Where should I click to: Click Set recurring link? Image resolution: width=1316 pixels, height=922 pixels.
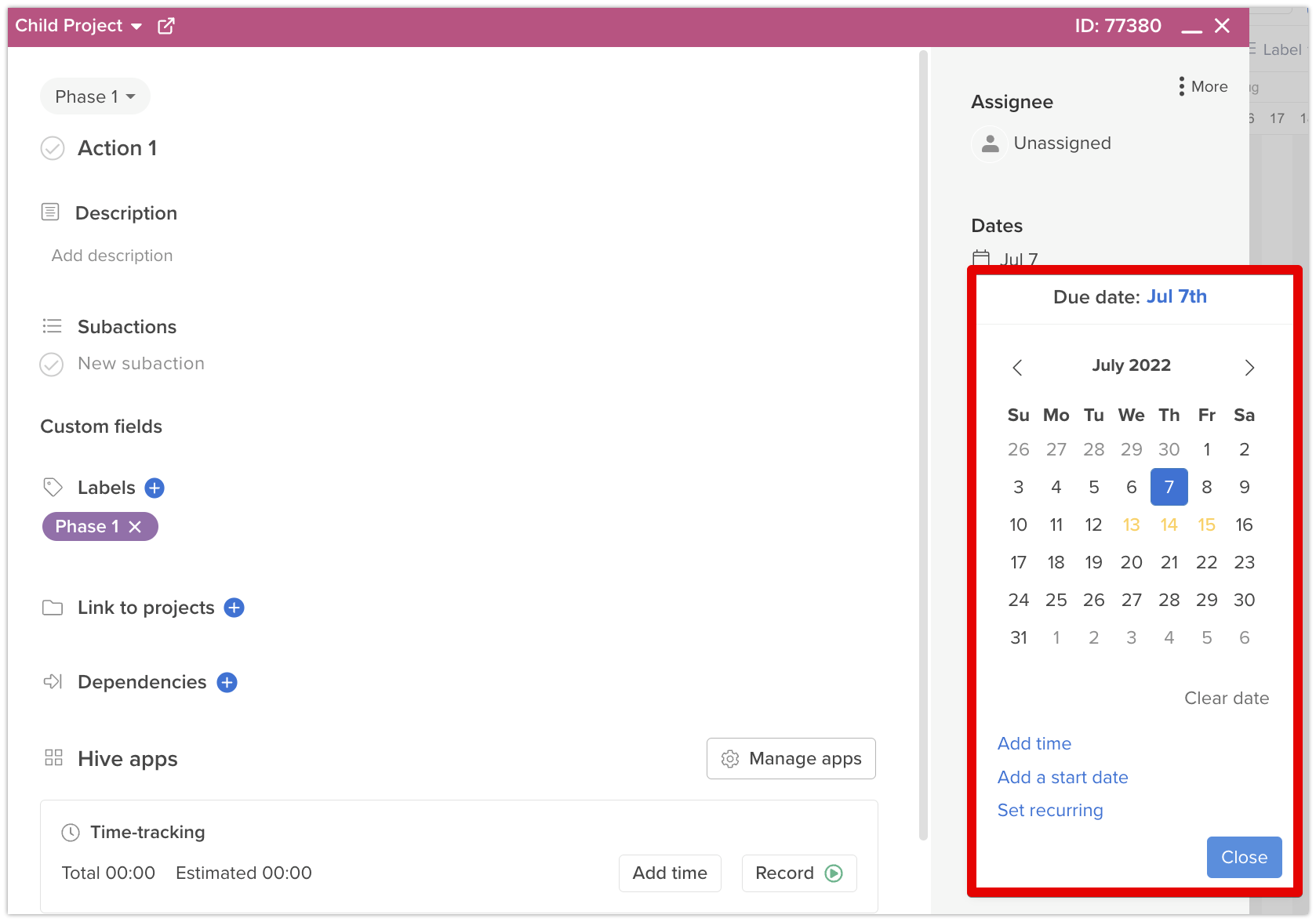tap(1050, 810)
